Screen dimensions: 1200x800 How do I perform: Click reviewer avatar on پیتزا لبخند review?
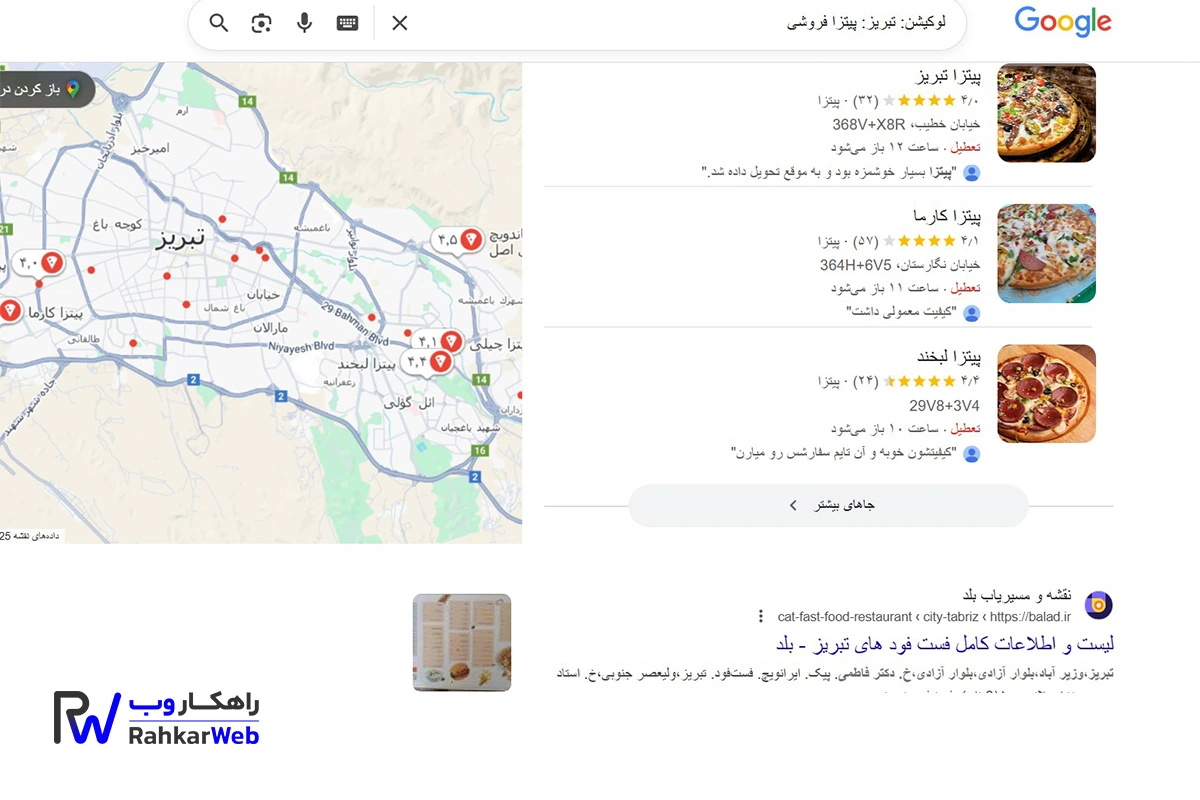point(972,454)
